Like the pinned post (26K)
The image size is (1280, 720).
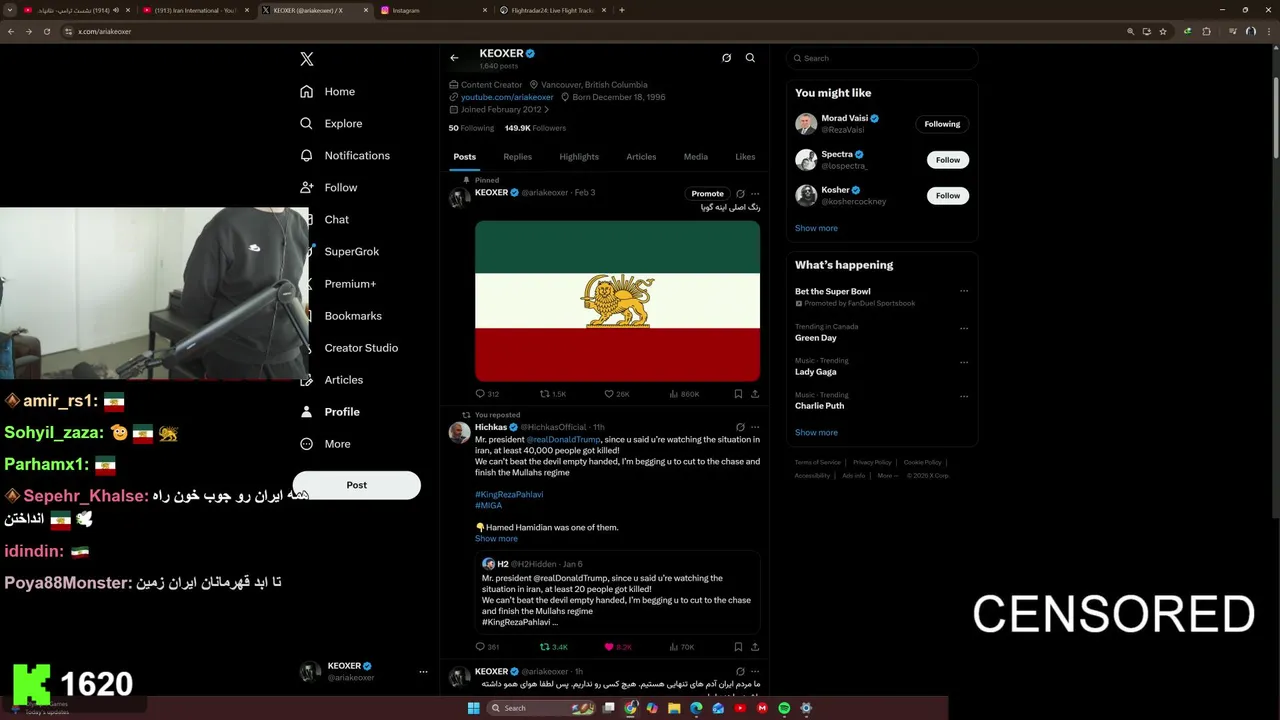click(x=616, y=394)
